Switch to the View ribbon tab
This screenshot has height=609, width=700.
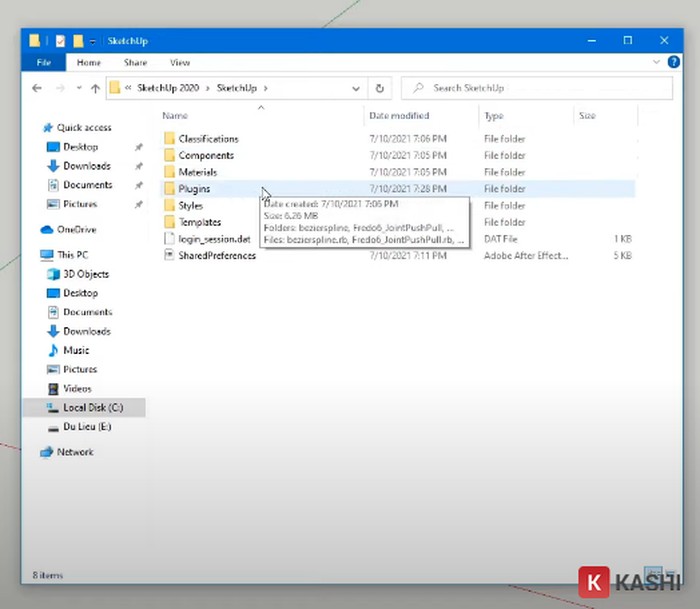179,63
